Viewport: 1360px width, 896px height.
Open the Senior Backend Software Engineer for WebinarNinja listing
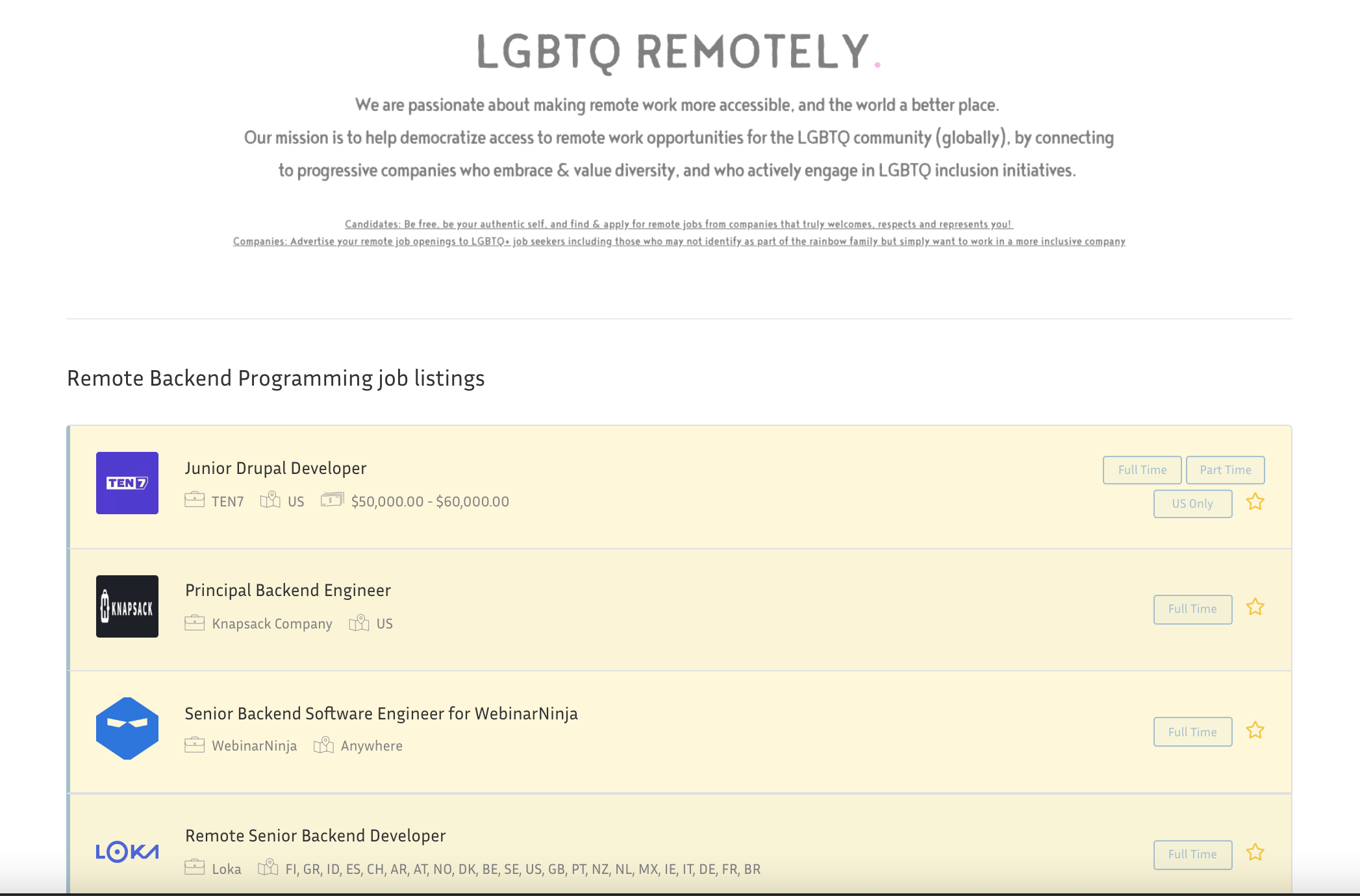pos(382,713)
